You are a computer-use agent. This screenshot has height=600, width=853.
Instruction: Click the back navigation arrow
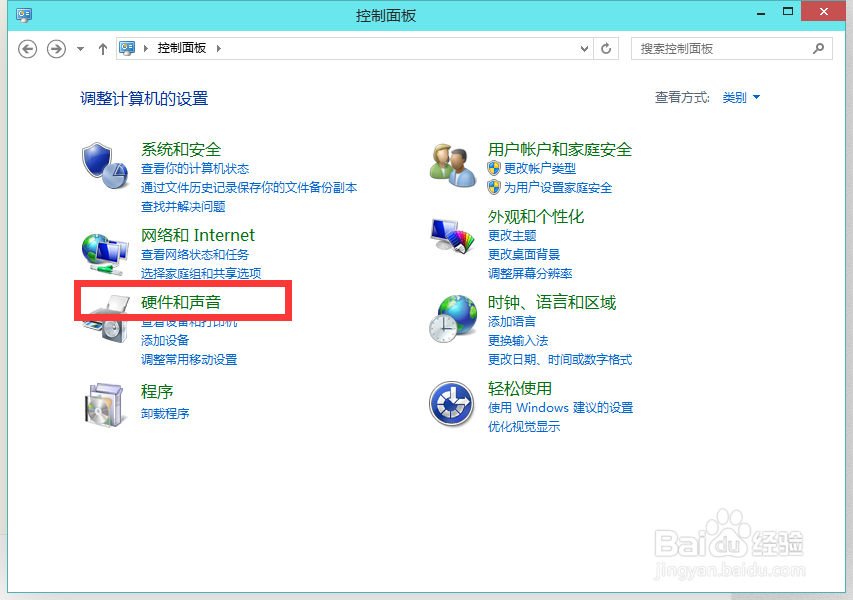(x=27, y=47)
